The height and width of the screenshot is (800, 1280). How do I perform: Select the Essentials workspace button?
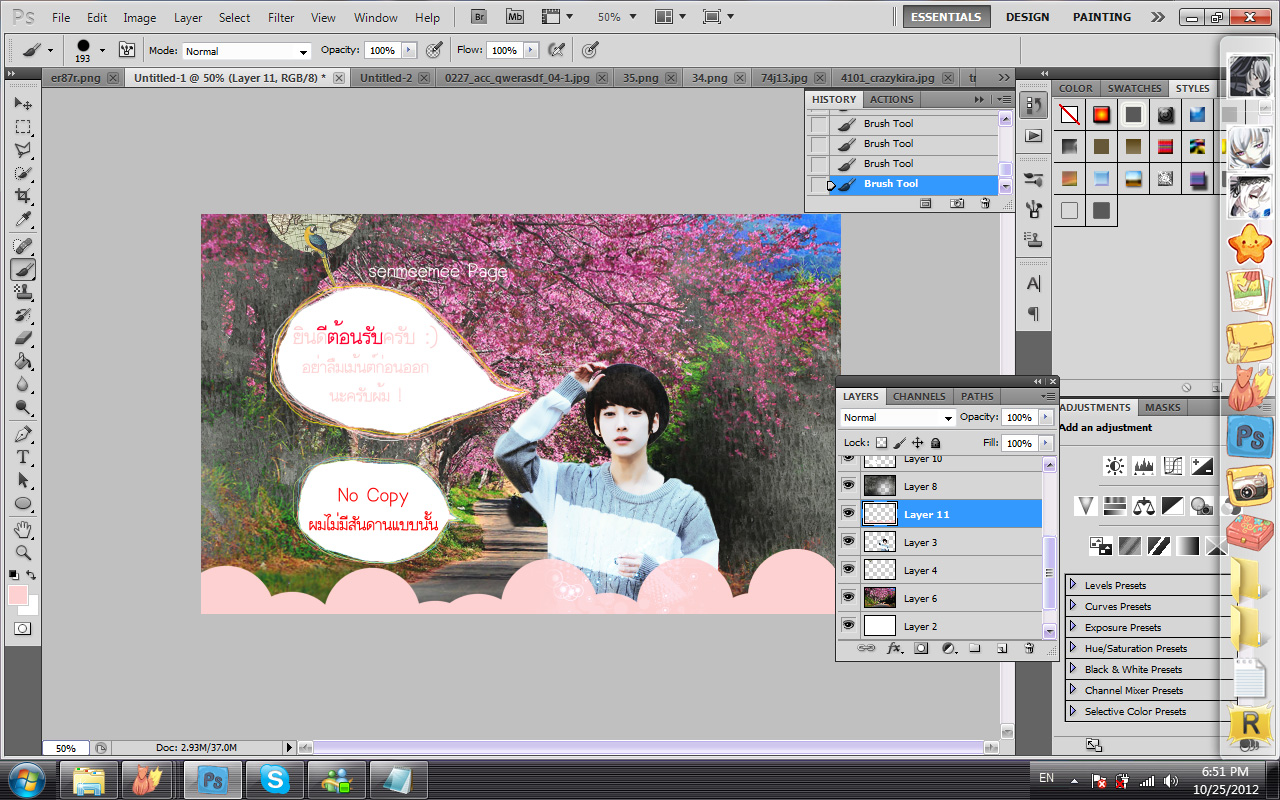pyautogui.click(x=946, y=17)
